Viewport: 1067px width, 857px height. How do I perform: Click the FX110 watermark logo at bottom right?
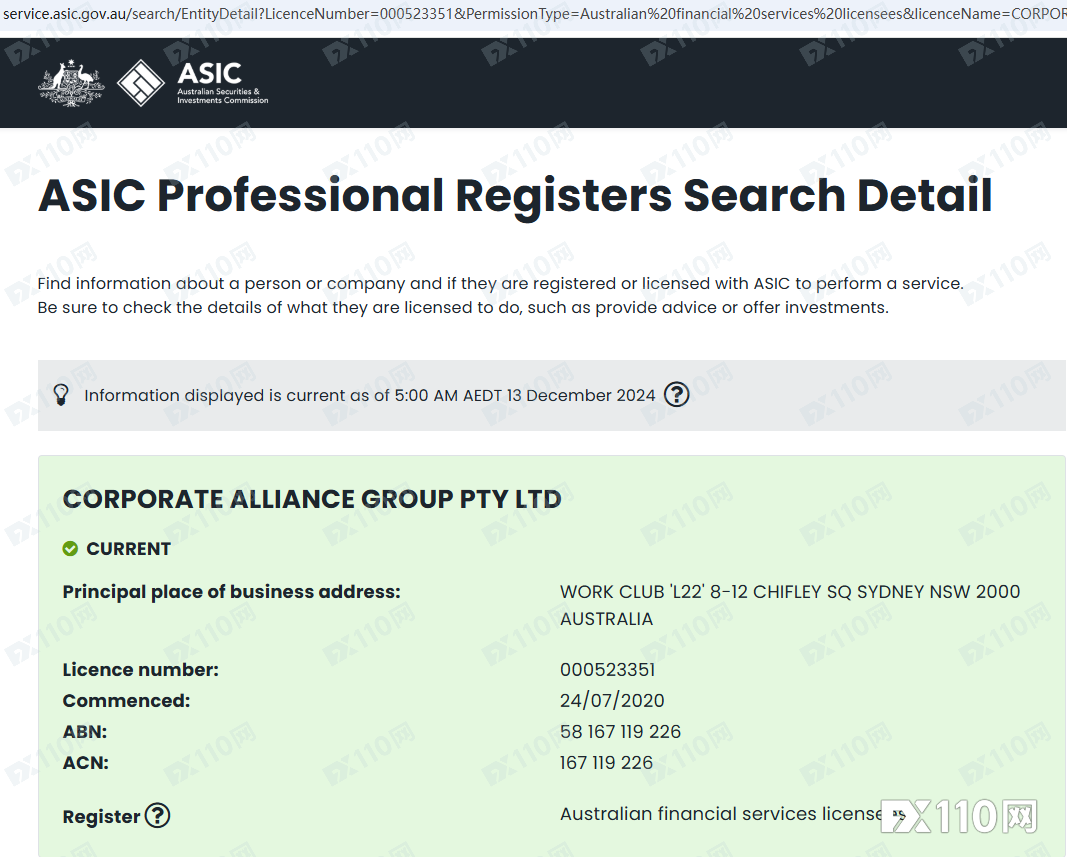tap(958, 816)
